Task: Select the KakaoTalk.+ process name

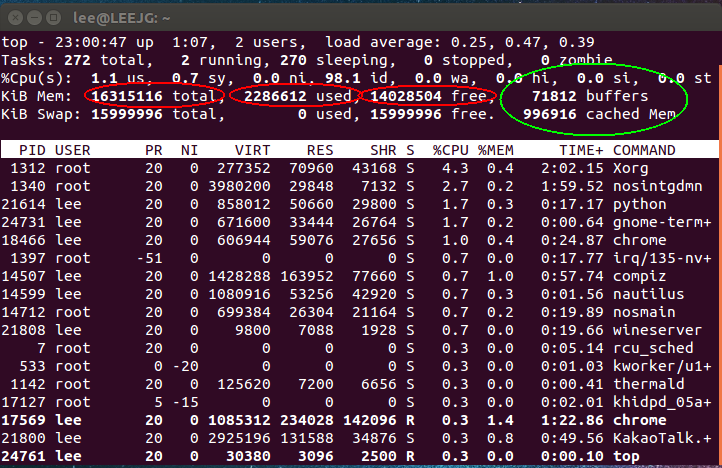Action: coord(662,438)
